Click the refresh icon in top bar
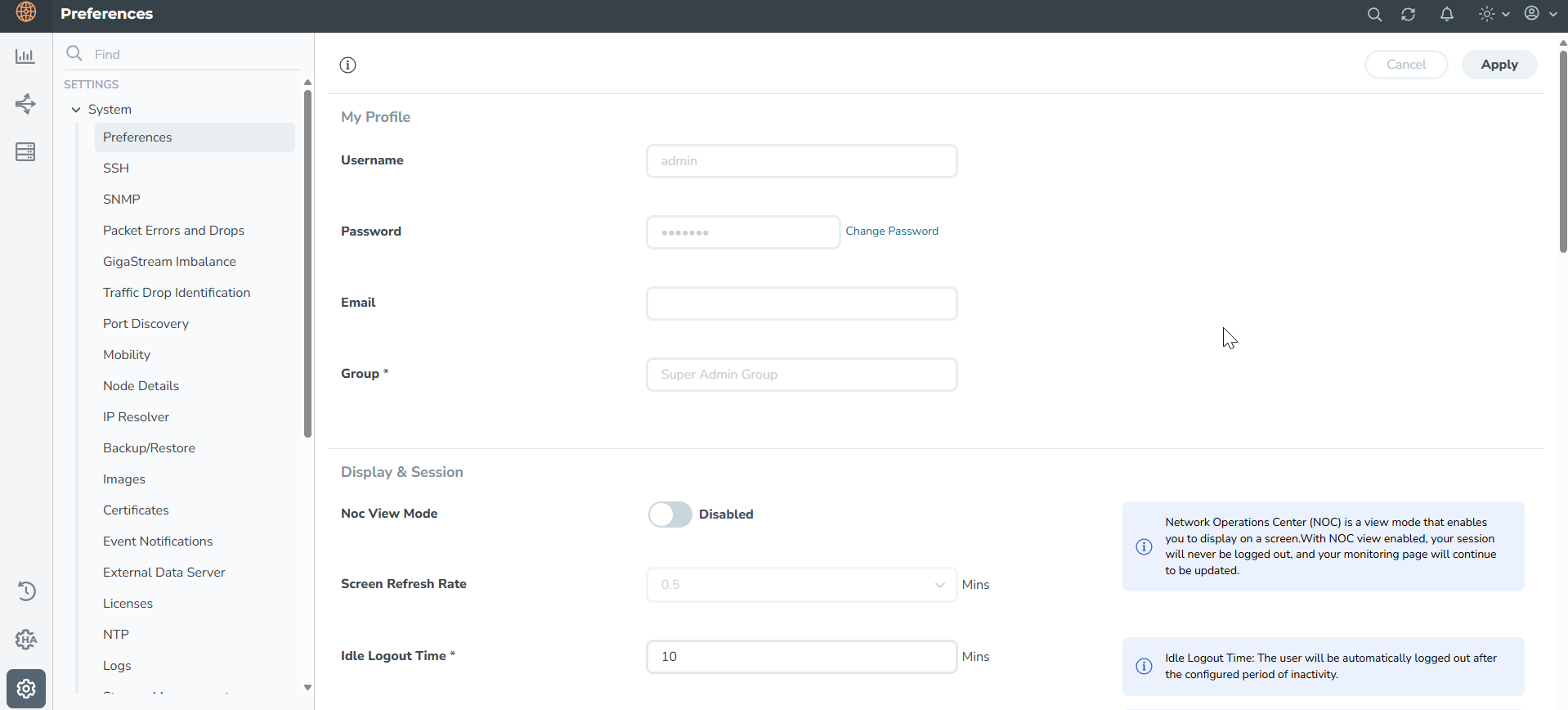Viewport: 1568px width, 710px height. tap(1408, 15)
